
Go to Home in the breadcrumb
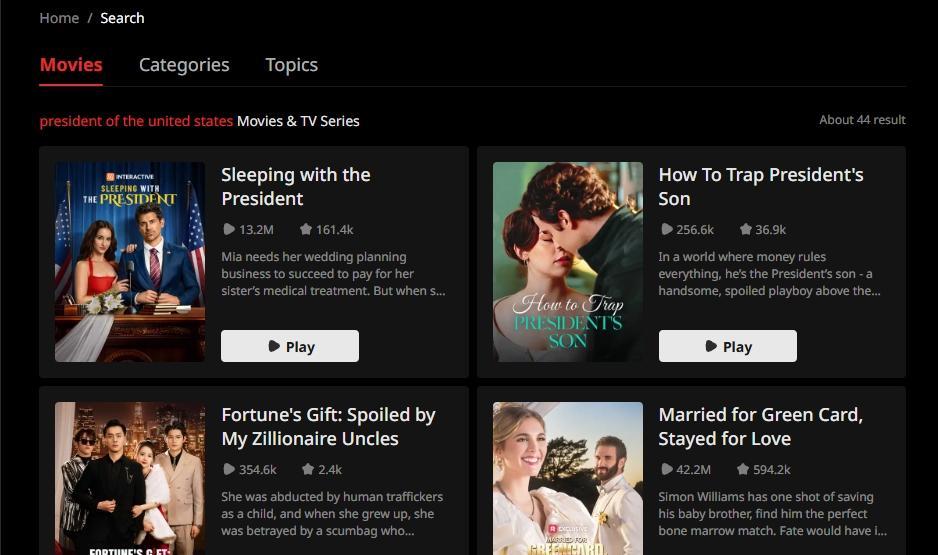click(x=59, y=18)
